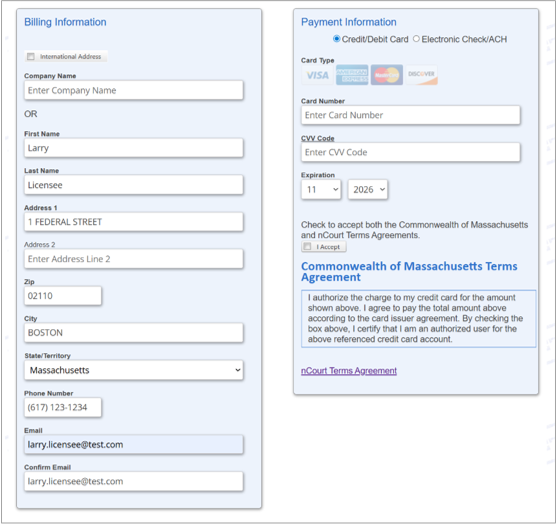The image size is (557, 524).
Task: Click the Billing Information heading
Action: tap(65, 22)
